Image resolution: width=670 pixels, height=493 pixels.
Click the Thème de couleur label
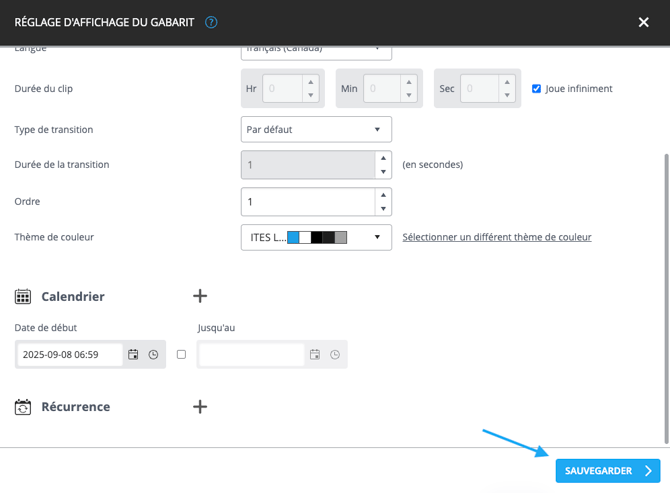[54, 237]
